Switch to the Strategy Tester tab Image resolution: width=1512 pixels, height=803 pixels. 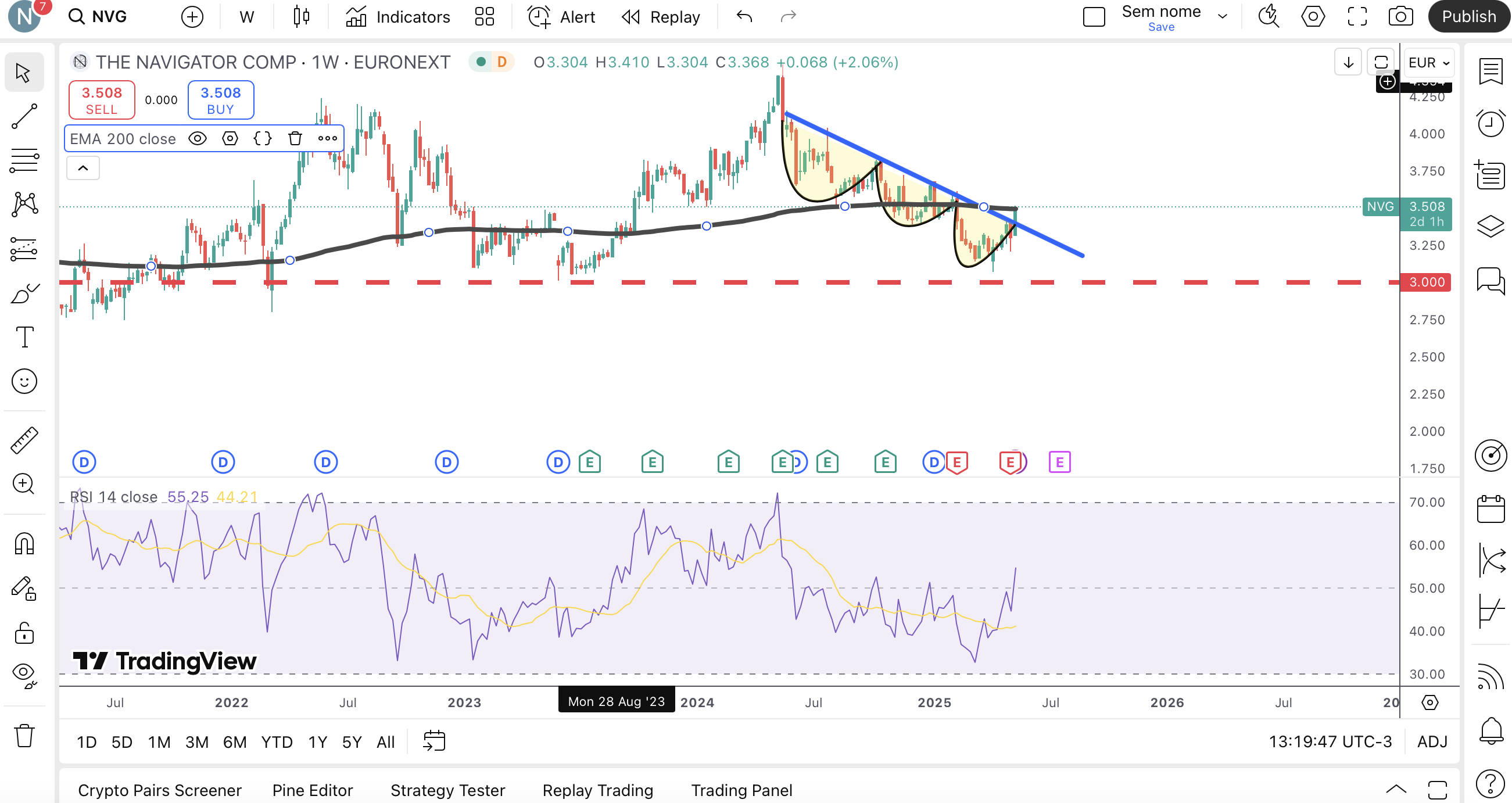click(447, 790)
